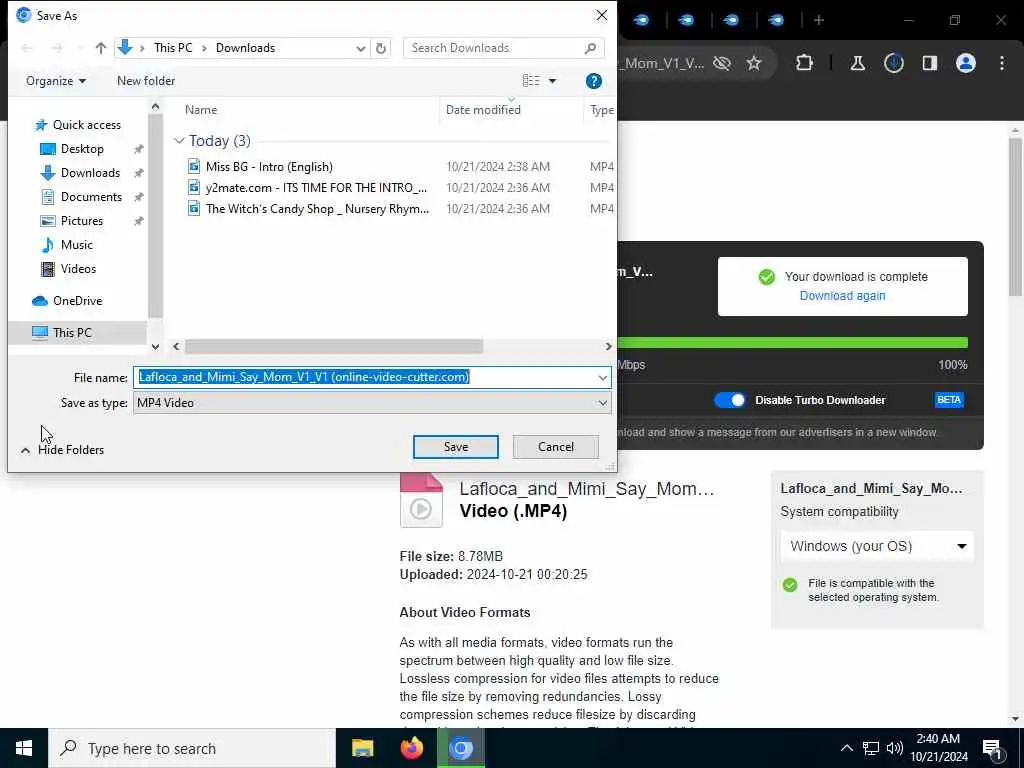The height and width of the screenshot is (768, 1024).
Task: Open volume control in system tray
Action: 895,748
